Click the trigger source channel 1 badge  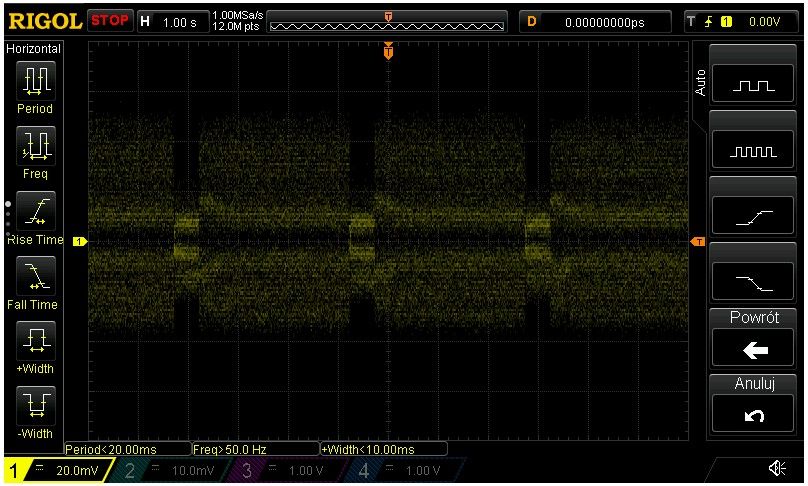tap(727, 22)
